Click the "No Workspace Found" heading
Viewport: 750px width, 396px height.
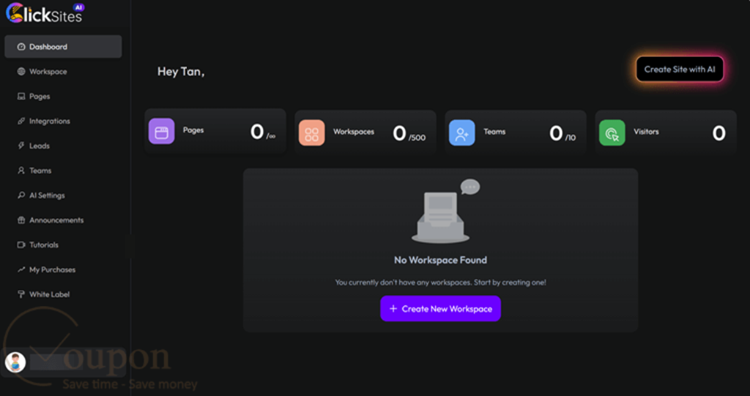coord(441,260)
